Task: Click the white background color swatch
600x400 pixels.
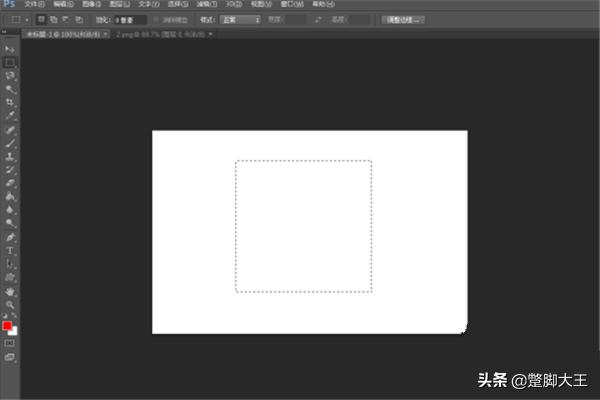Action: click(15, 332)
